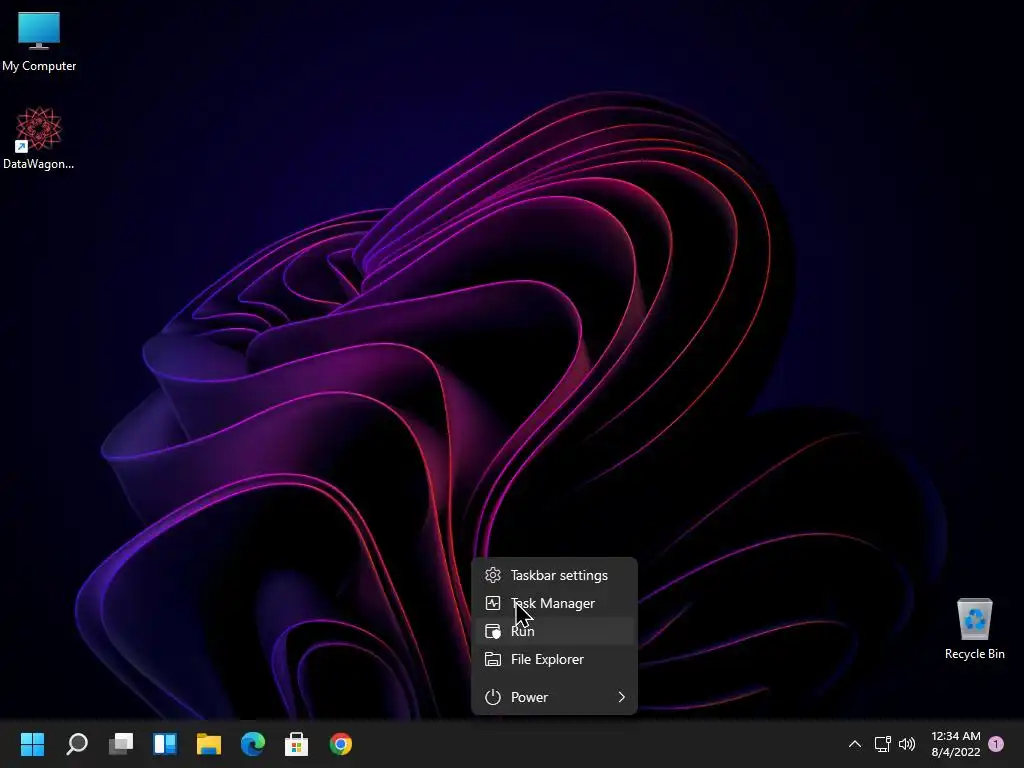The width and height of the screenshot is (1024, 768).
Task: Open taskbar Search magnifier
Action: 77,744
